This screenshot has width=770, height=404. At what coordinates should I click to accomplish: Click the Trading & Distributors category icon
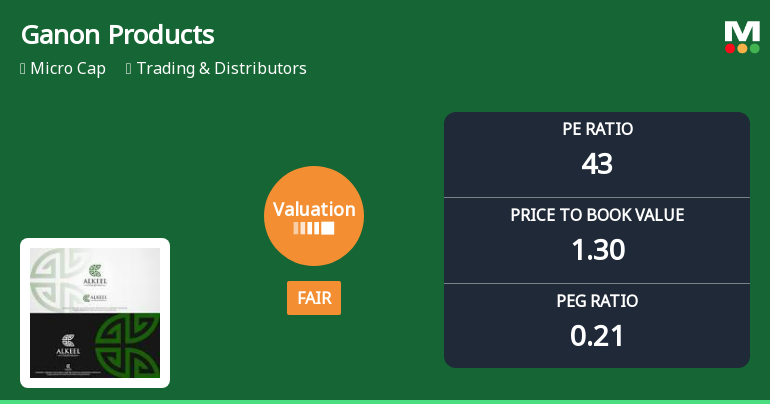129,69
